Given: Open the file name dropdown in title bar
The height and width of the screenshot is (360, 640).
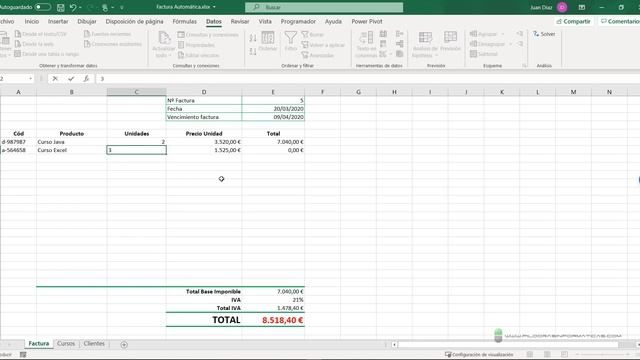Looking at the screenshot, I should [x=214, y=7].
